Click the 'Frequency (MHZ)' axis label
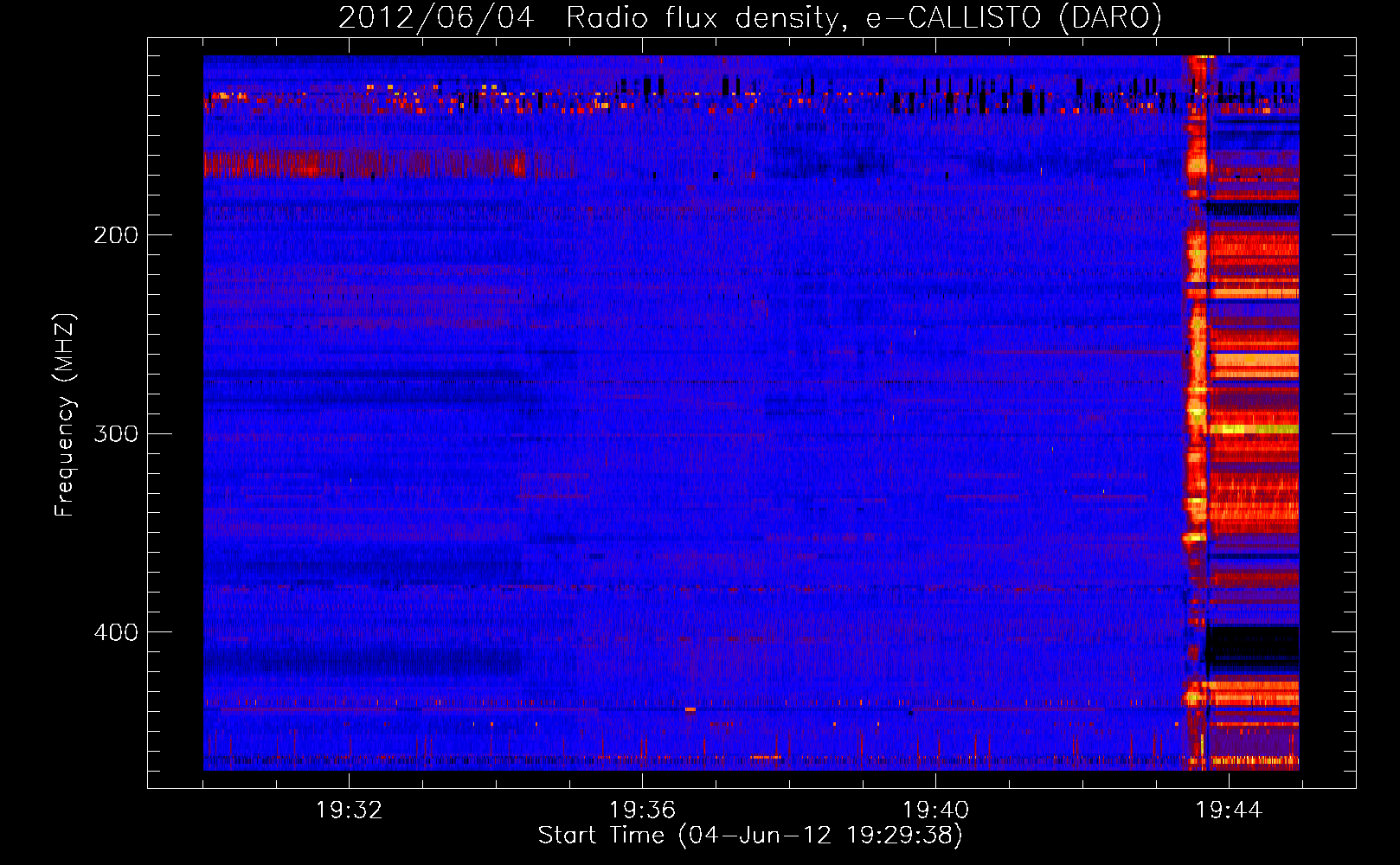The height and width of the screenshot is (865, 1400). coord(65,415)
